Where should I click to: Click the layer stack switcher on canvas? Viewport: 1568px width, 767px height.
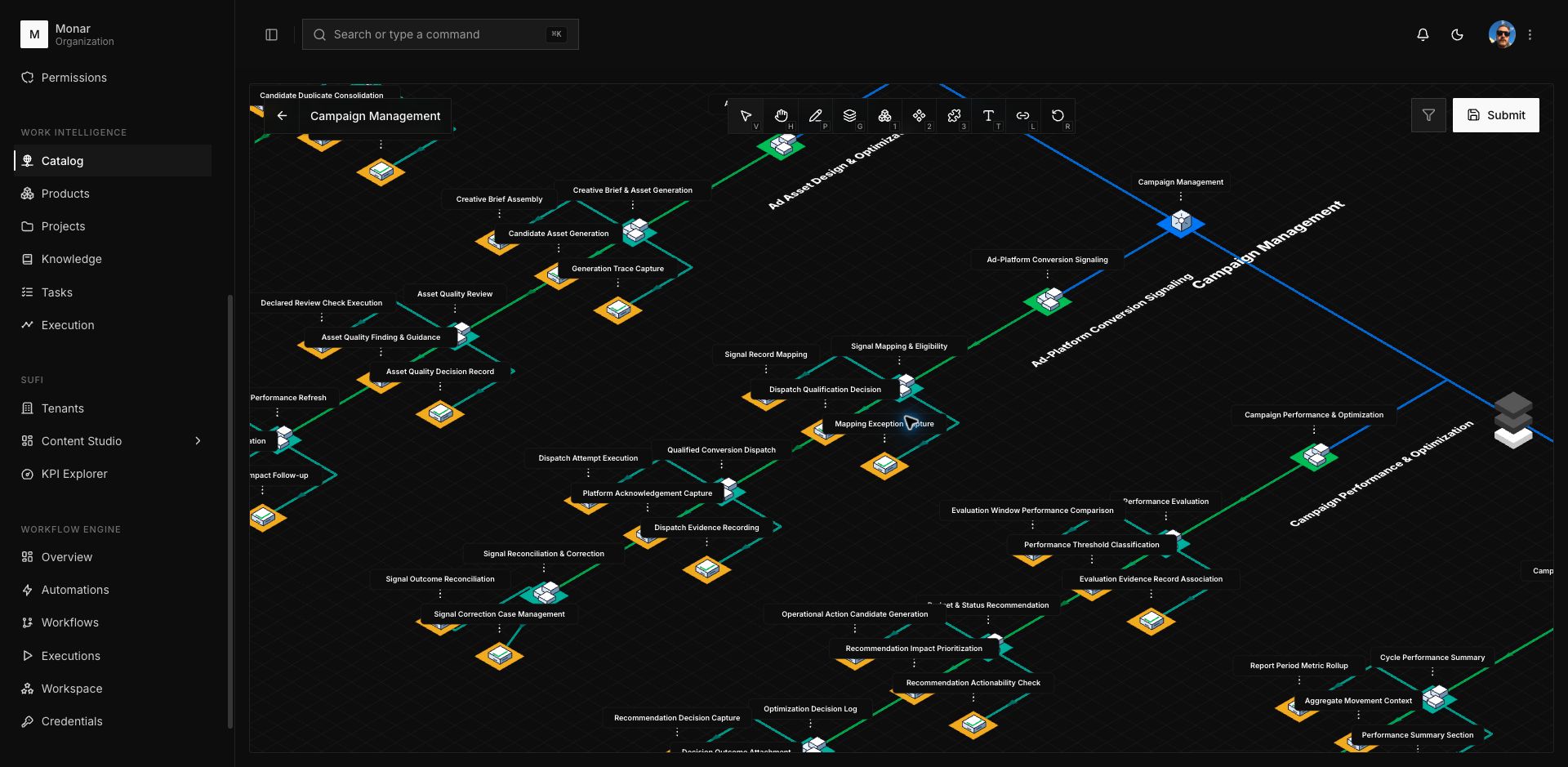click(x=1512, y=420)
